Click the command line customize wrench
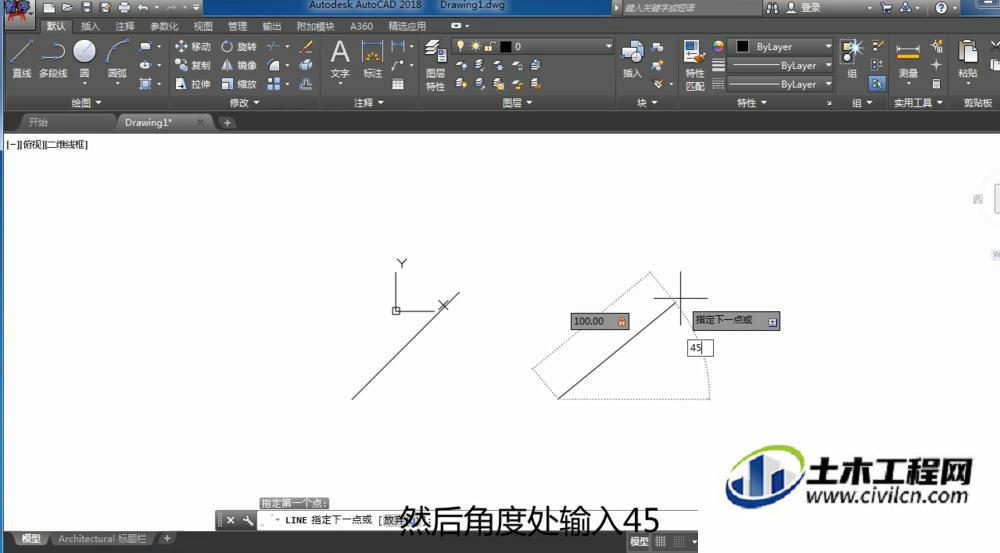Image resolution: width=1000 pixels, height=553 pixels. tap(247, 520)
